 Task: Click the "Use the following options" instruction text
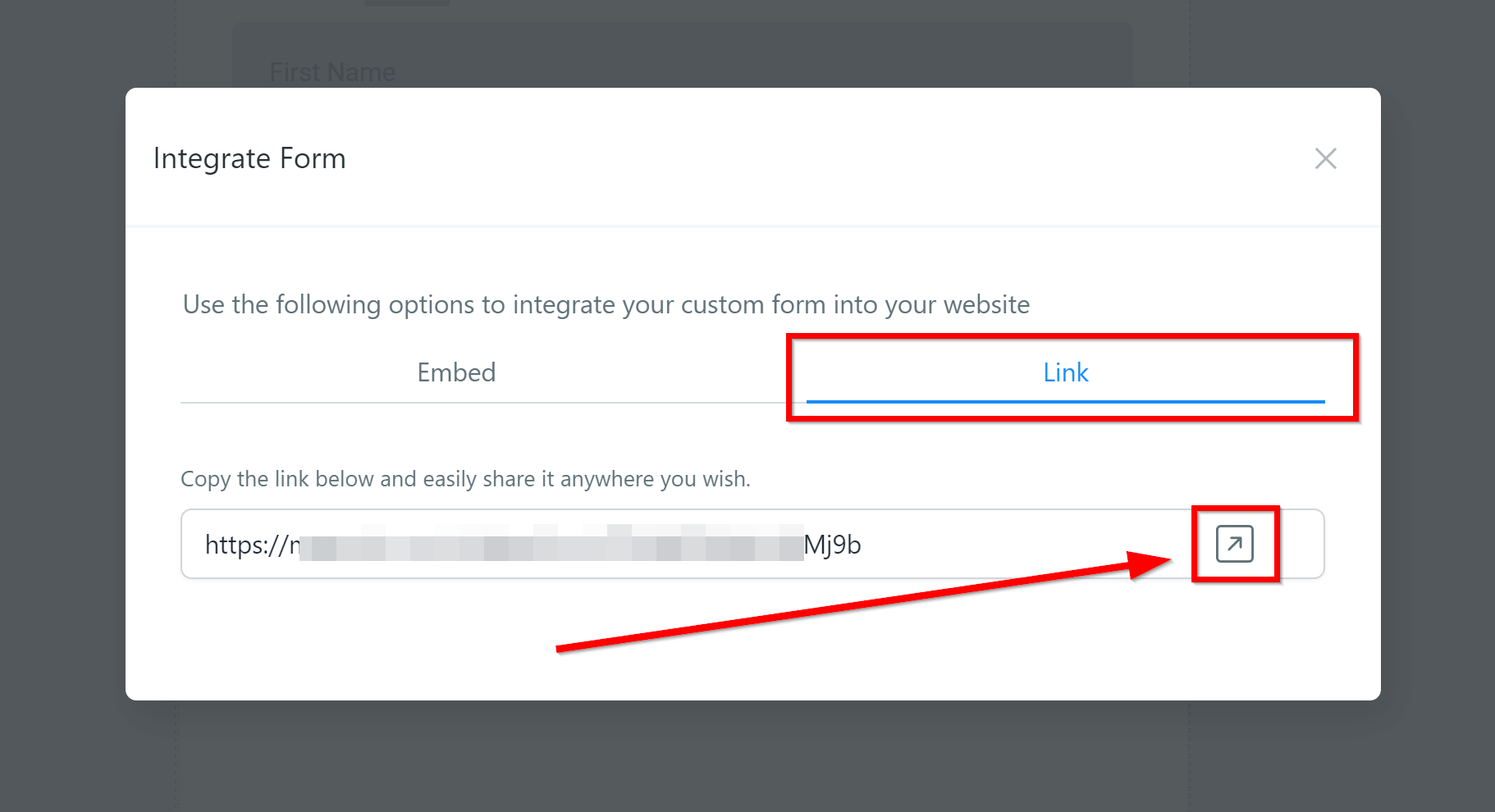(606, 304)
